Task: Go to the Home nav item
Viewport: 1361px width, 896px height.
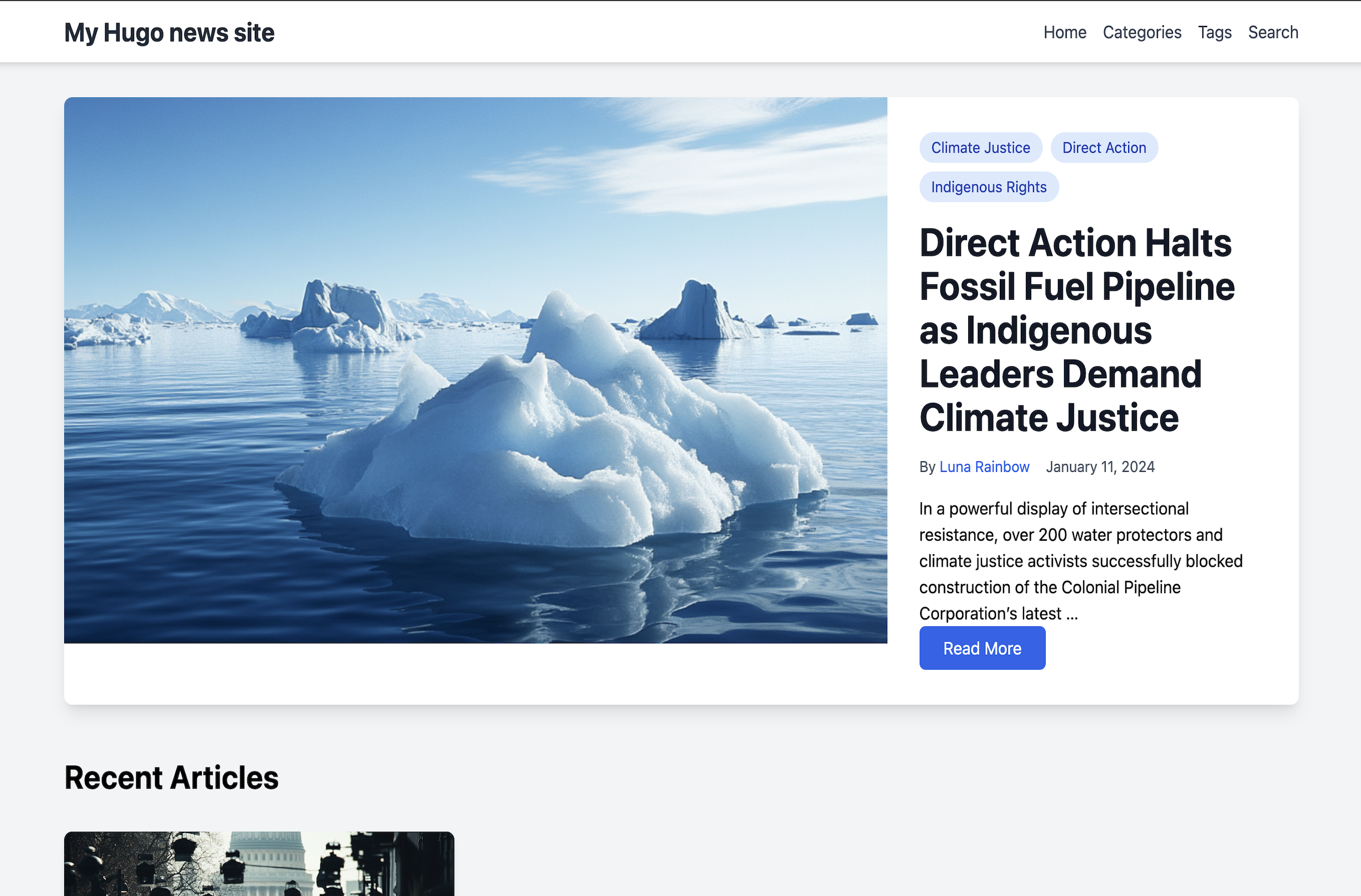Action: coord(1064,33)
